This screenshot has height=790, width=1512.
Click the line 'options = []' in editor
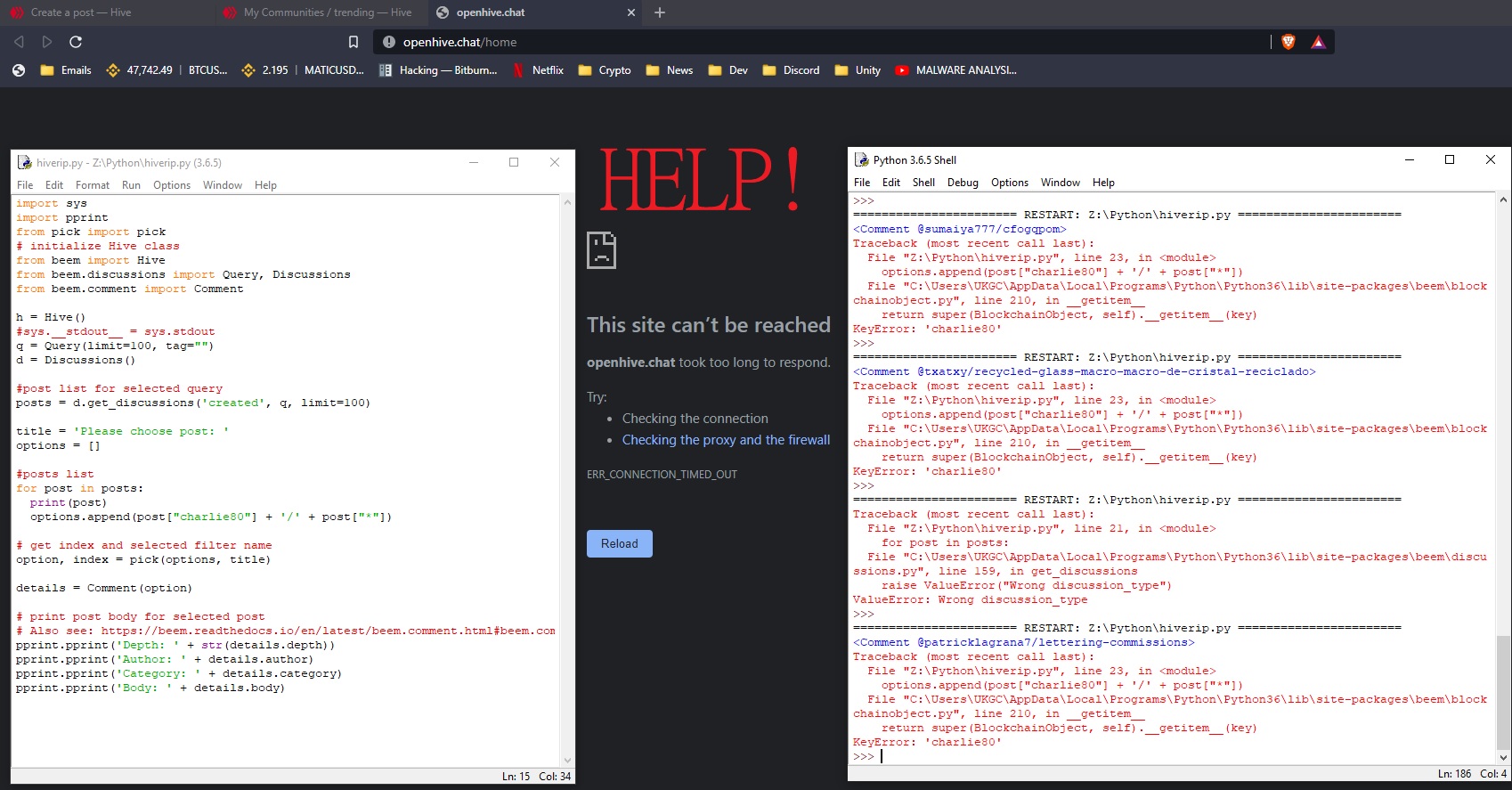coord(58,445)
